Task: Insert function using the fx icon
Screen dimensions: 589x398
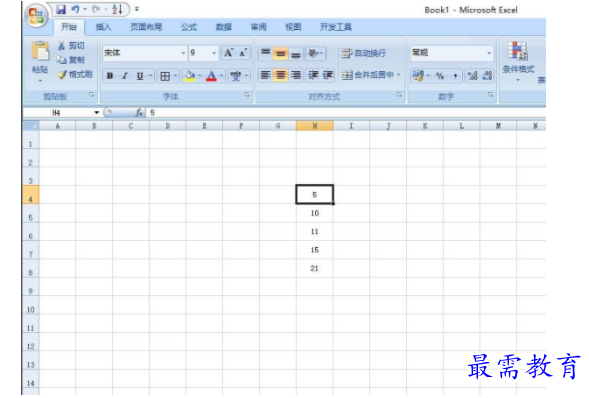Action: (139, 113)
